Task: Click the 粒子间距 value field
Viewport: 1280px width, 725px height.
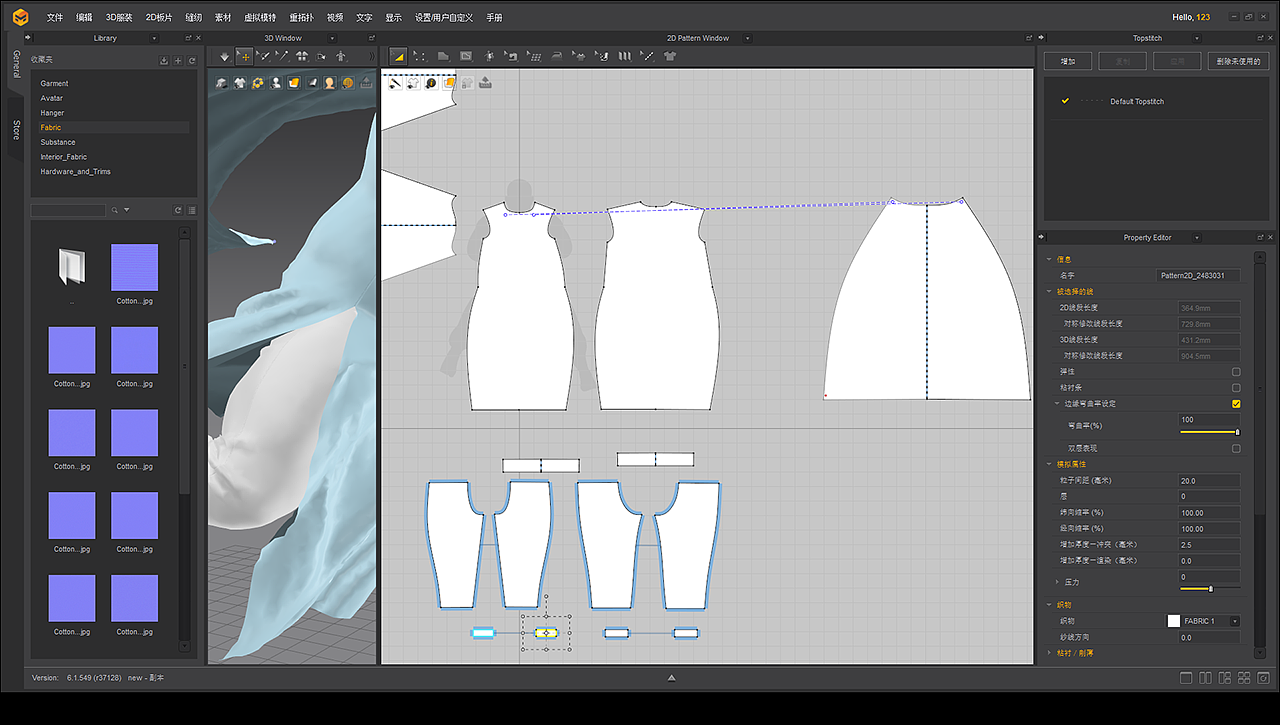Action: (1210, 481)
